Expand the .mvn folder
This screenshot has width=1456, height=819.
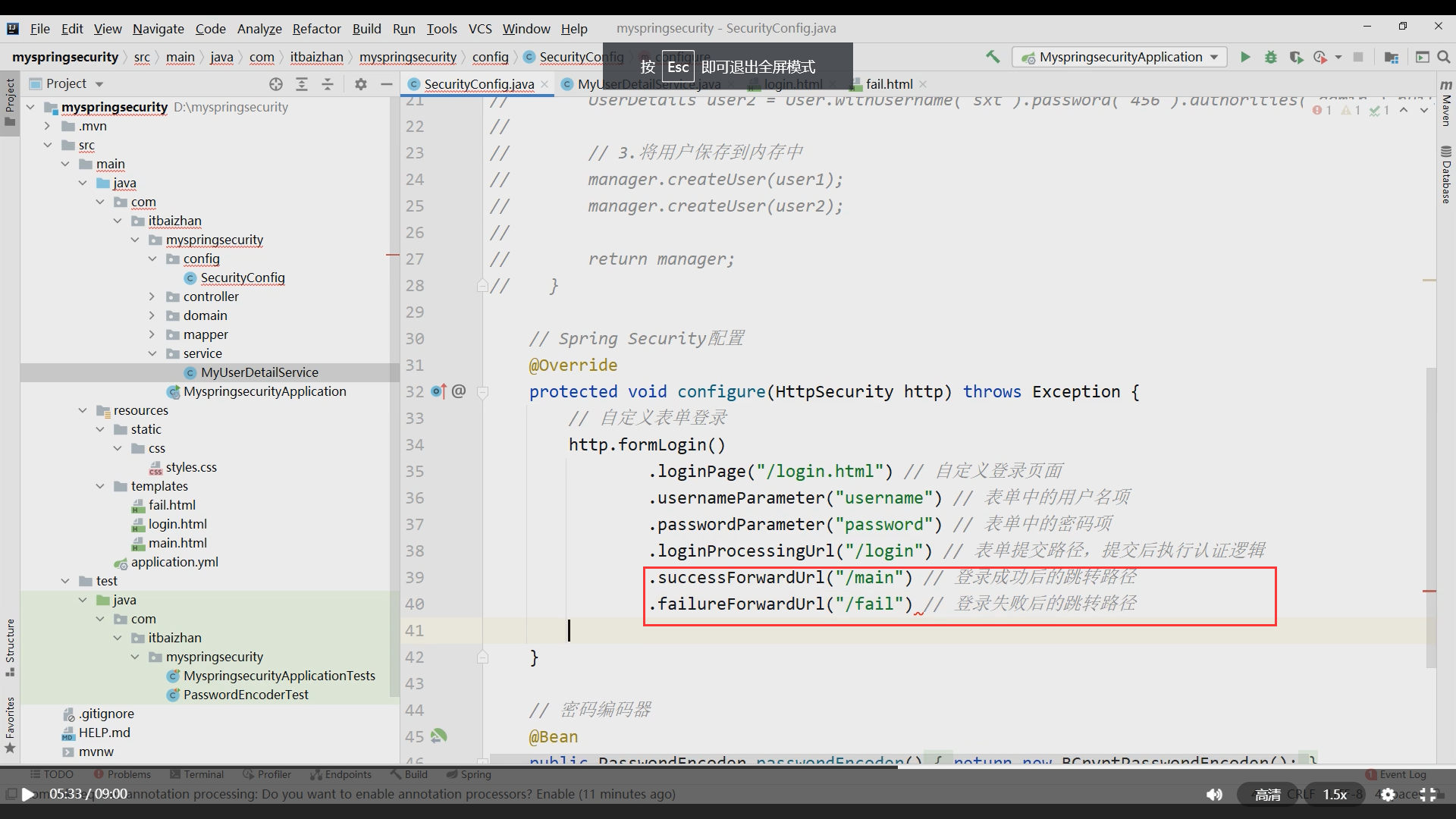[x=48, y=126]
